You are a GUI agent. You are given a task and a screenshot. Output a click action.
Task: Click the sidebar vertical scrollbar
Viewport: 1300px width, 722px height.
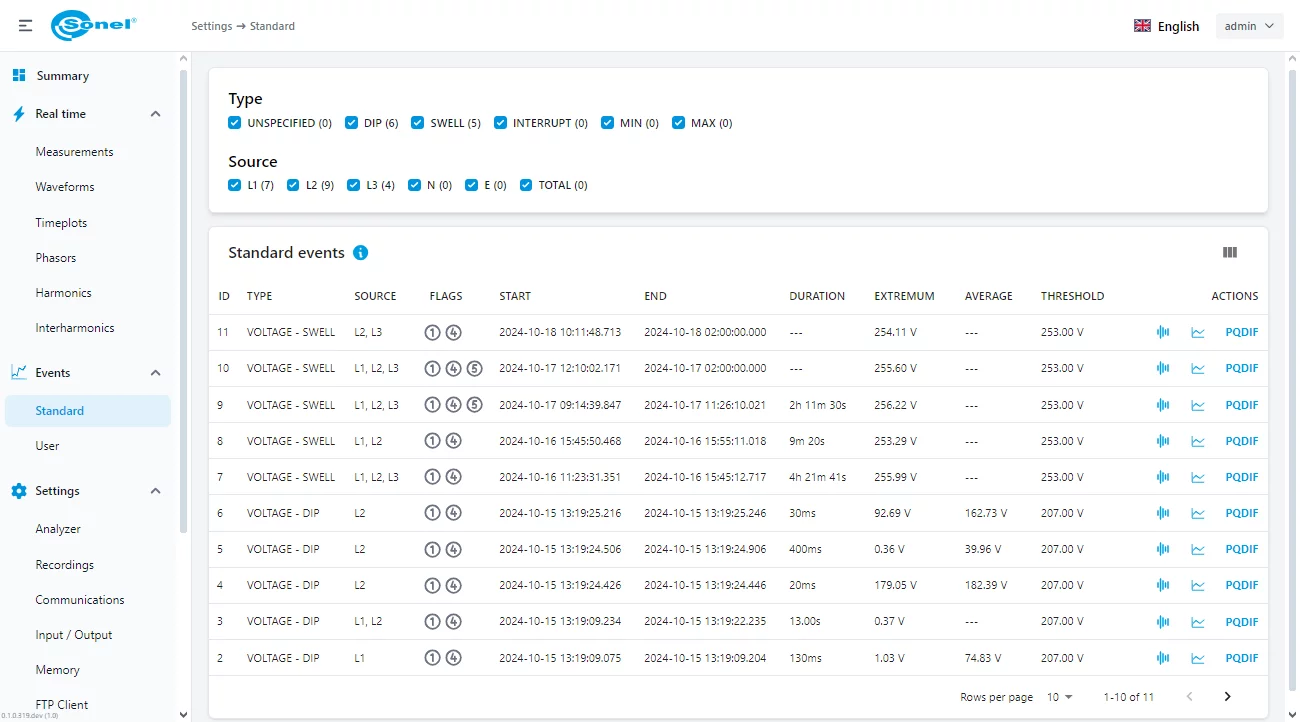[x=183, y=300]
